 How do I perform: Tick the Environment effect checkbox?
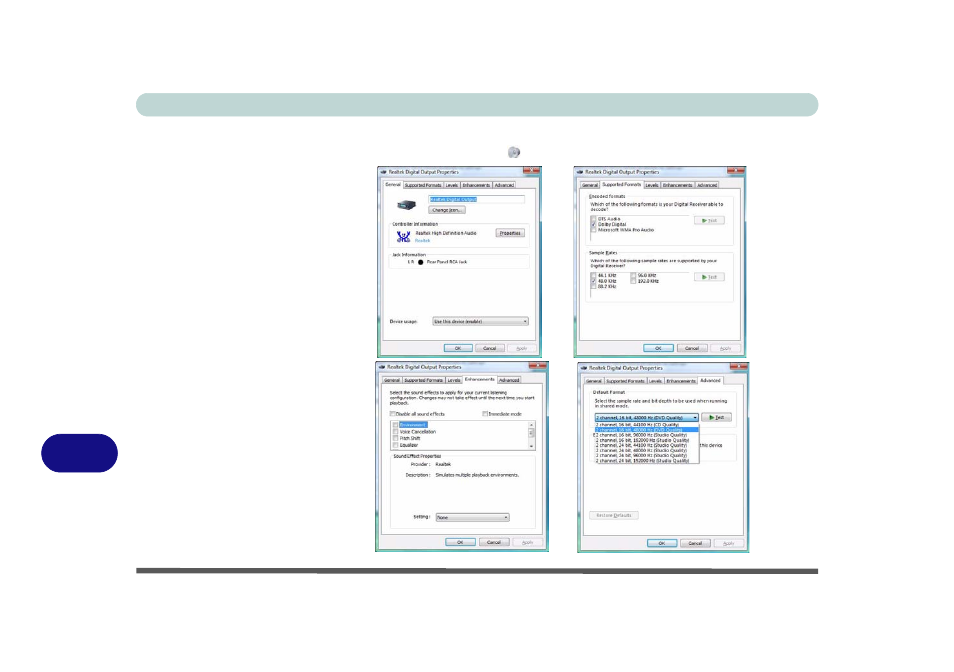395,425
